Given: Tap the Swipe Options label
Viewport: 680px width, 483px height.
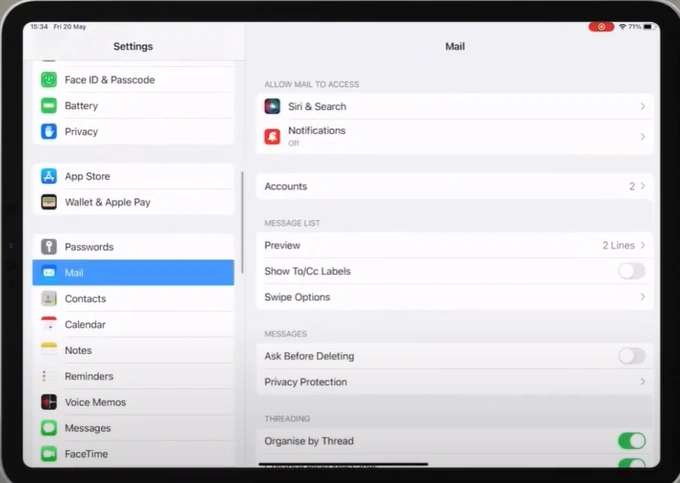Looking at the screenshot, I should tap(298, 297).
